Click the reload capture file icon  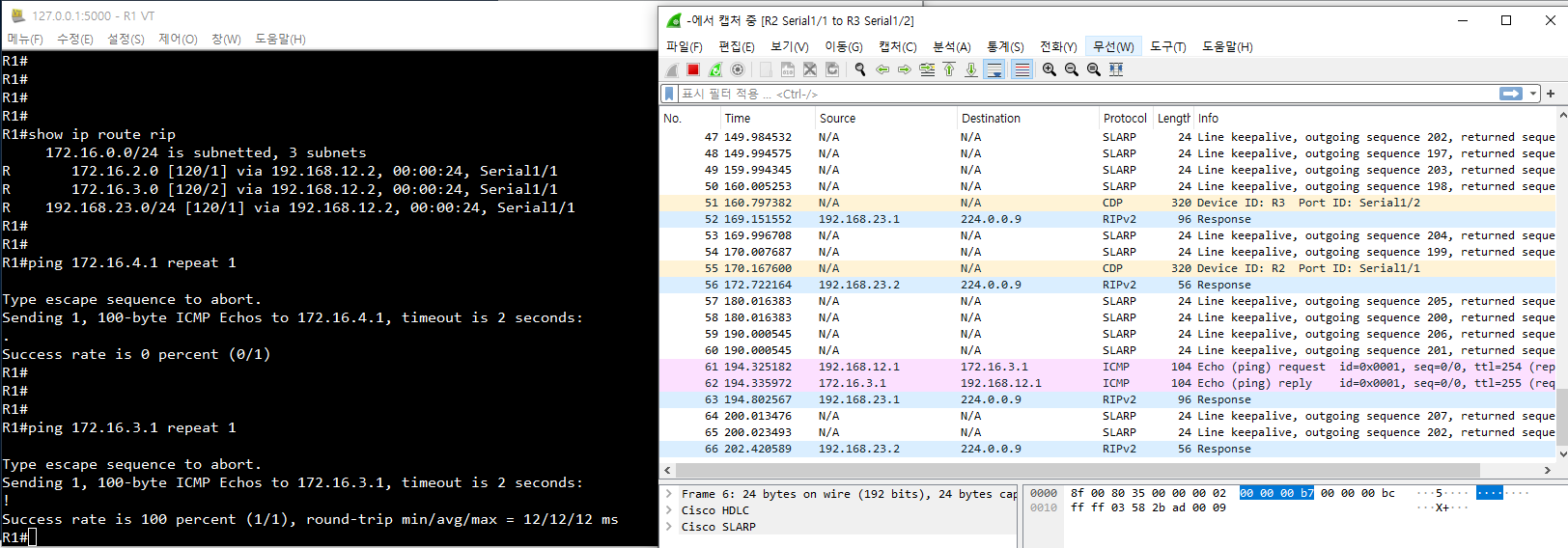tap(832, 69)
